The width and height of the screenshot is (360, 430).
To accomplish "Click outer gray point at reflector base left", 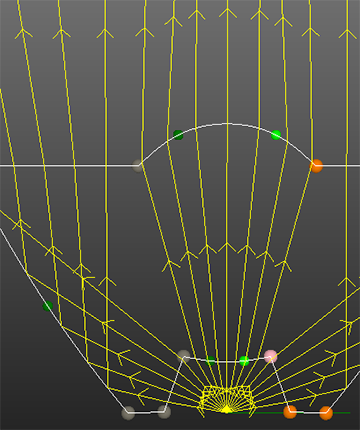I will tap(128, 413).
